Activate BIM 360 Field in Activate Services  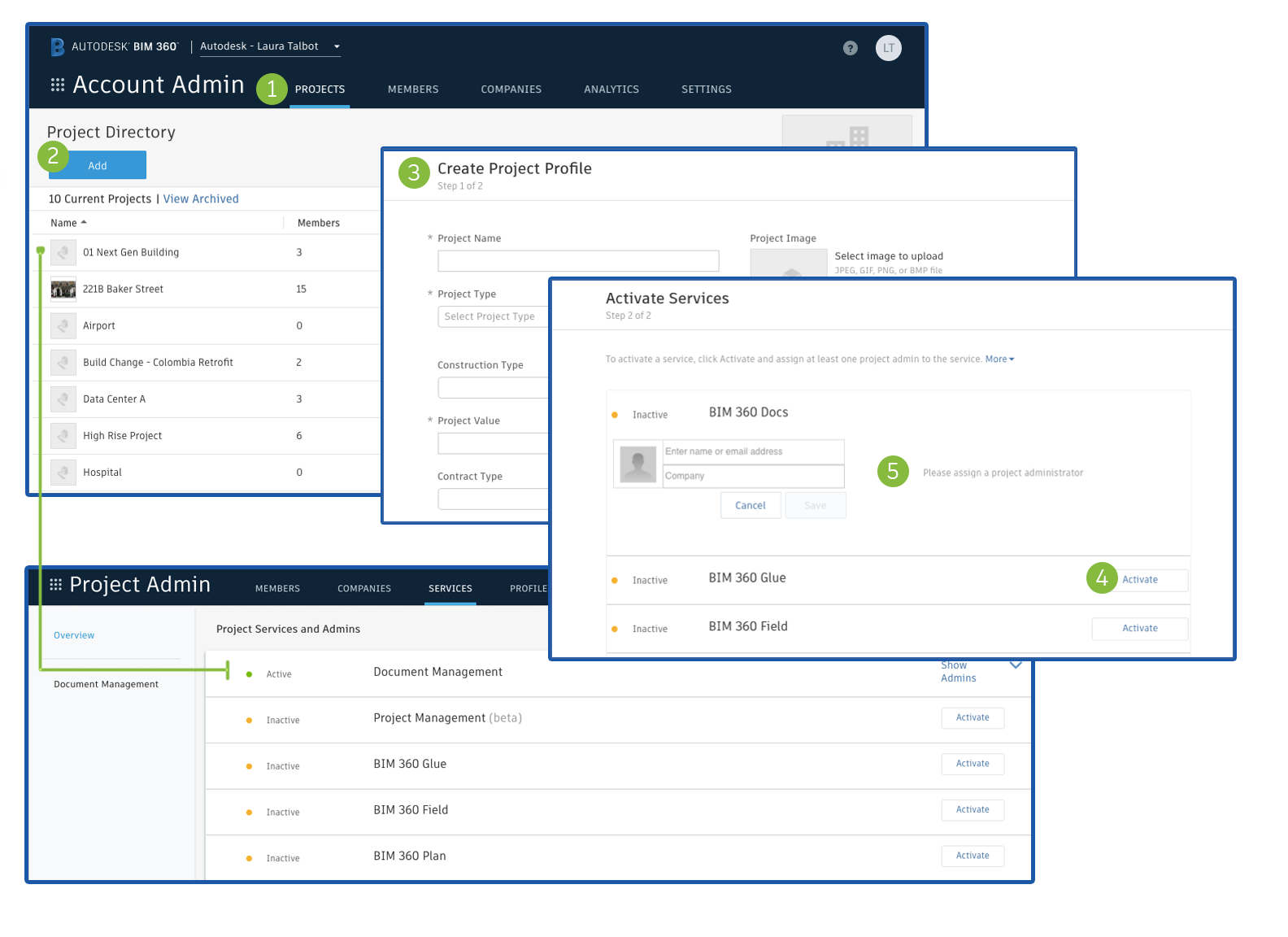(x=1140, y=629)
